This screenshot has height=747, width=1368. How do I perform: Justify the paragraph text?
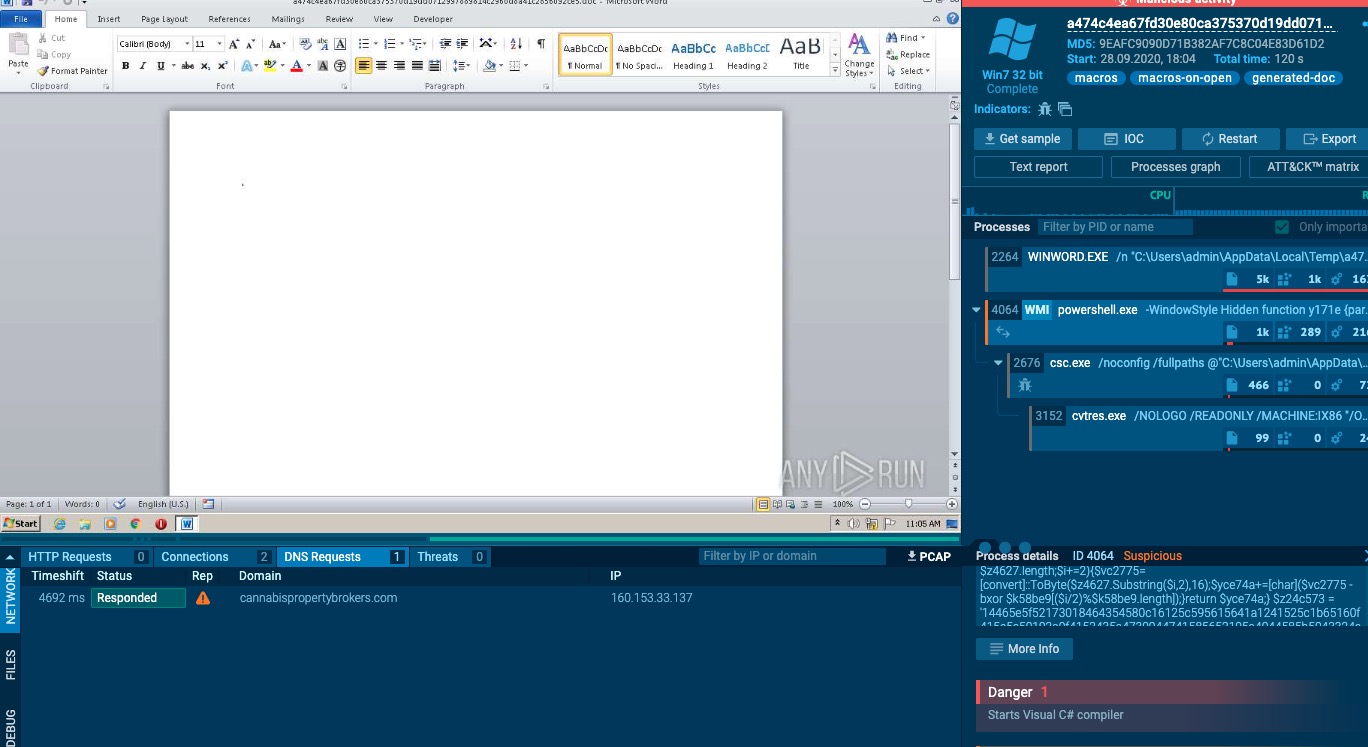click(416, 66)
